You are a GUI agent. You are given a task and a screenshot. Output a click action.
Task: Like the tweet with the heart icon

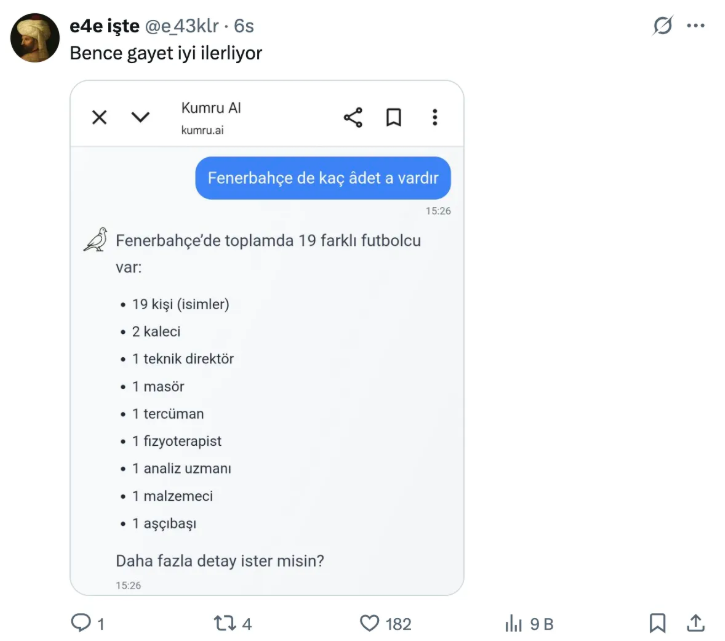coord(370,623)
